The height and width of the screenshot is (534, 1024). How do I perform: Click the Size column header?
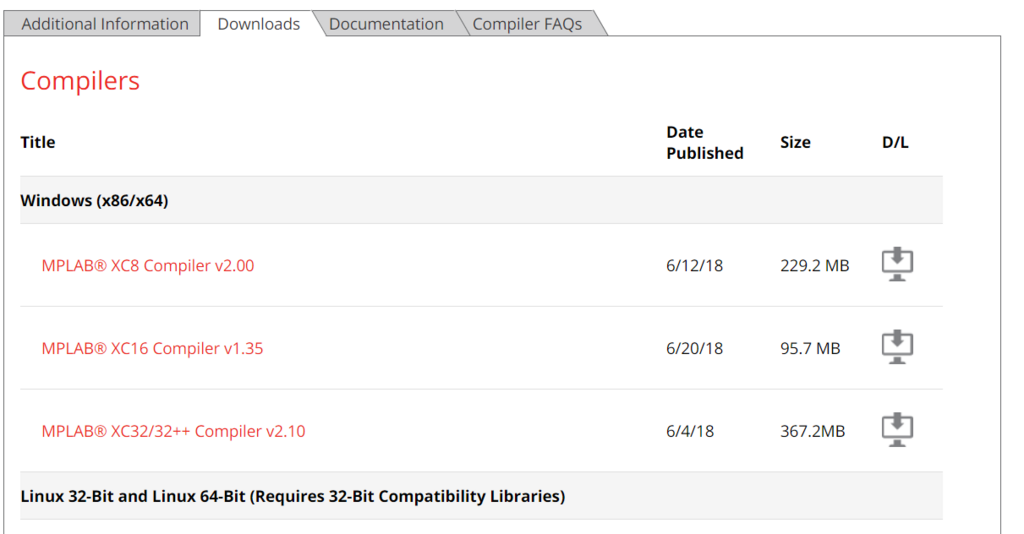(x=795, y=142)
